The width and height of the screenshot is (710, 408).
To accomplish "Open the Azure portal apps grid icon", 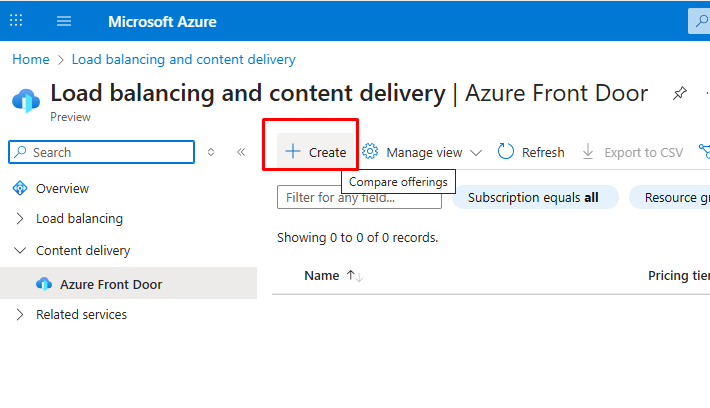I will 16,20.
